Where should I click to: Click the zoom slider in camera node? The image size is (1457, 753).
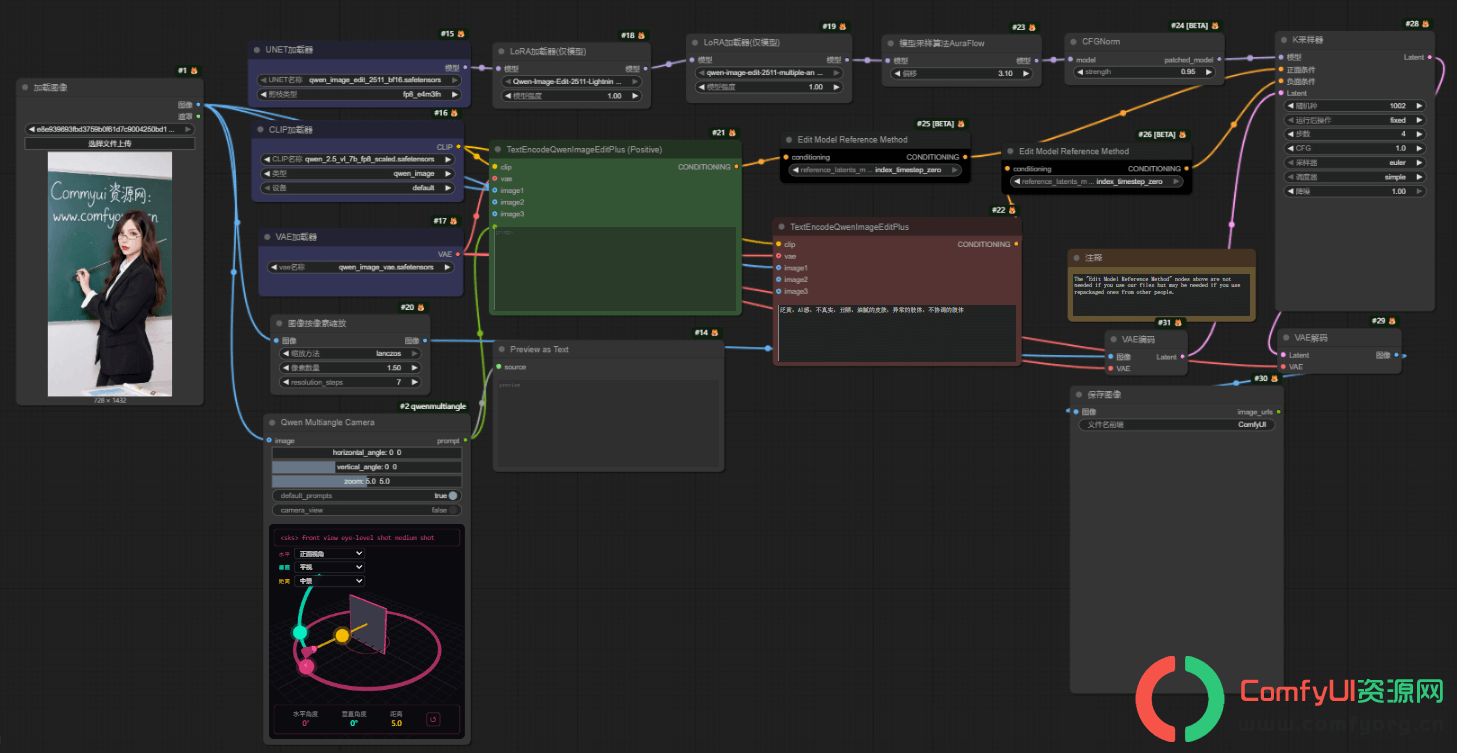pyautogui.click(x=367, y=481)
